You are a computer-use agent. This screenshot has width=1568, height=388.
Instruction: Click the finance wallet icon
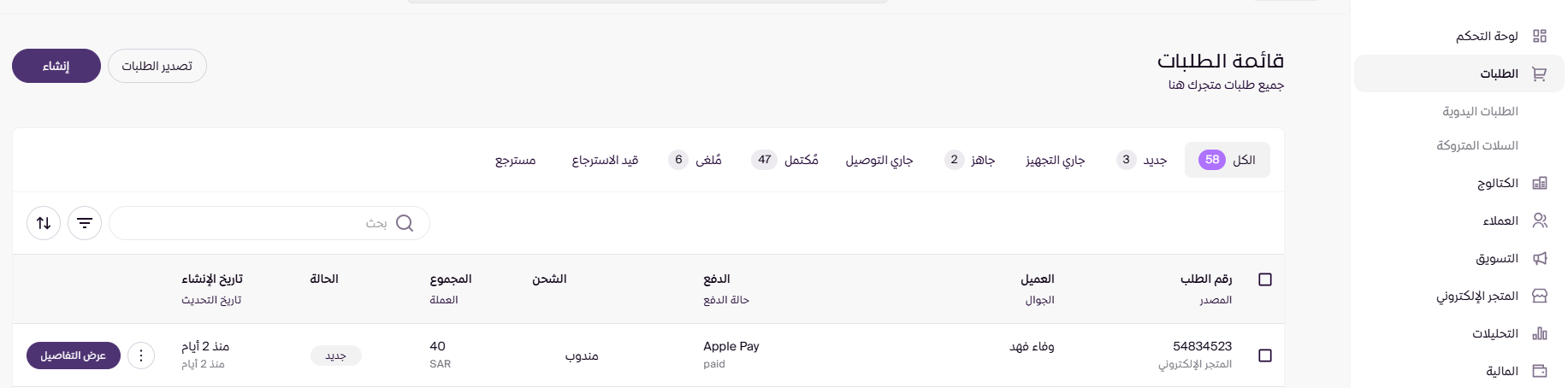[1540, 371]
